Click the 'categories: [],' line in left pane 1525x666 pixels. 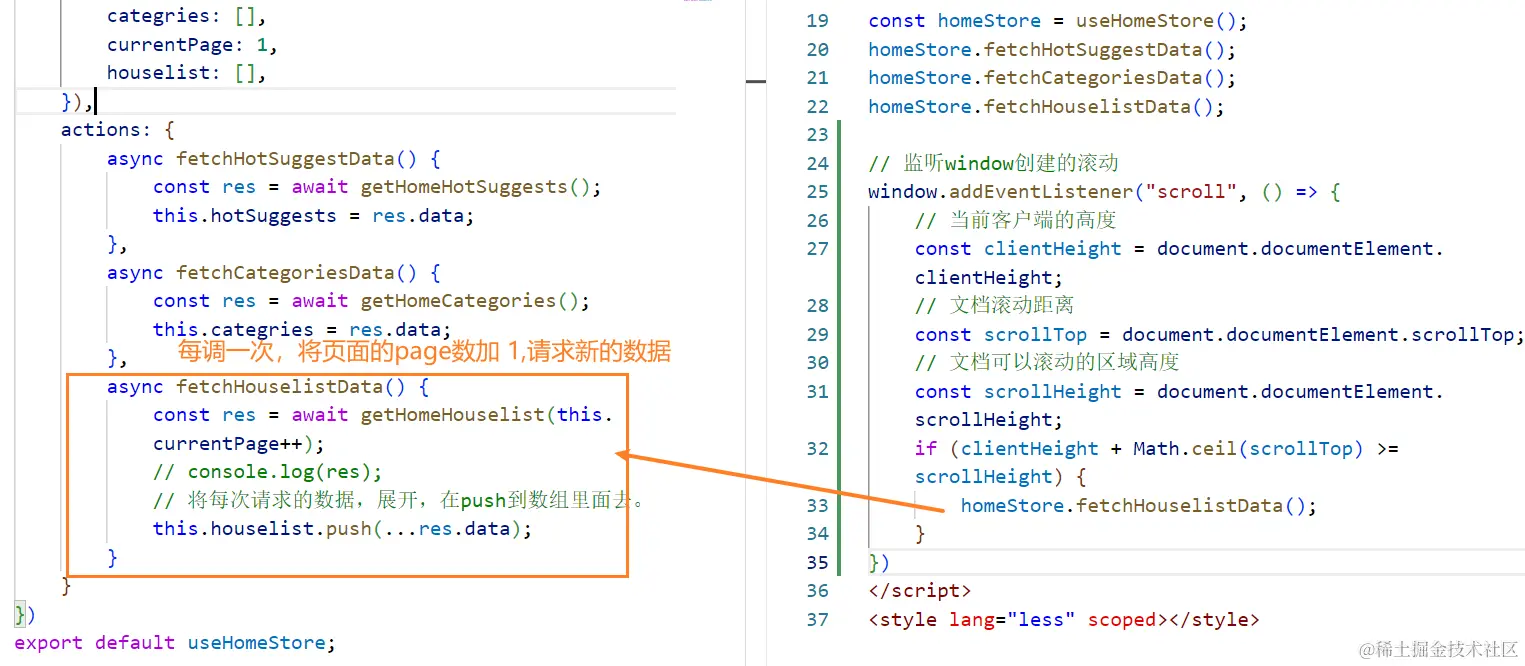coord(187,16)
